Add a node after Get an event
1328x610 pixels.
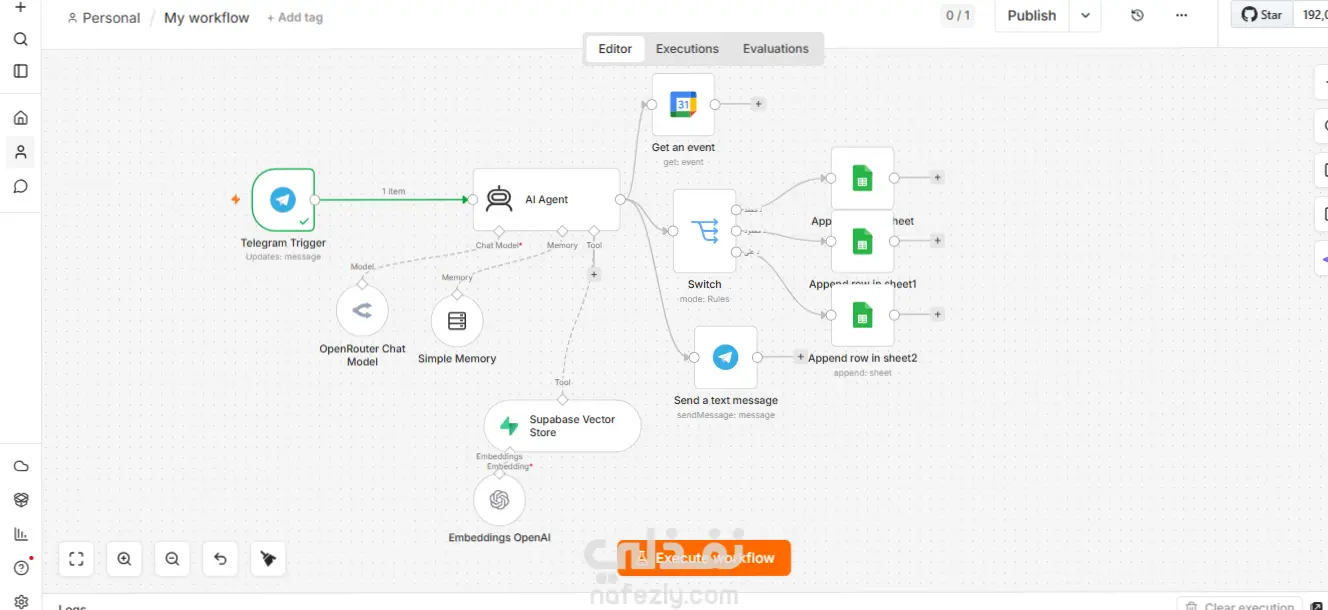758,104
